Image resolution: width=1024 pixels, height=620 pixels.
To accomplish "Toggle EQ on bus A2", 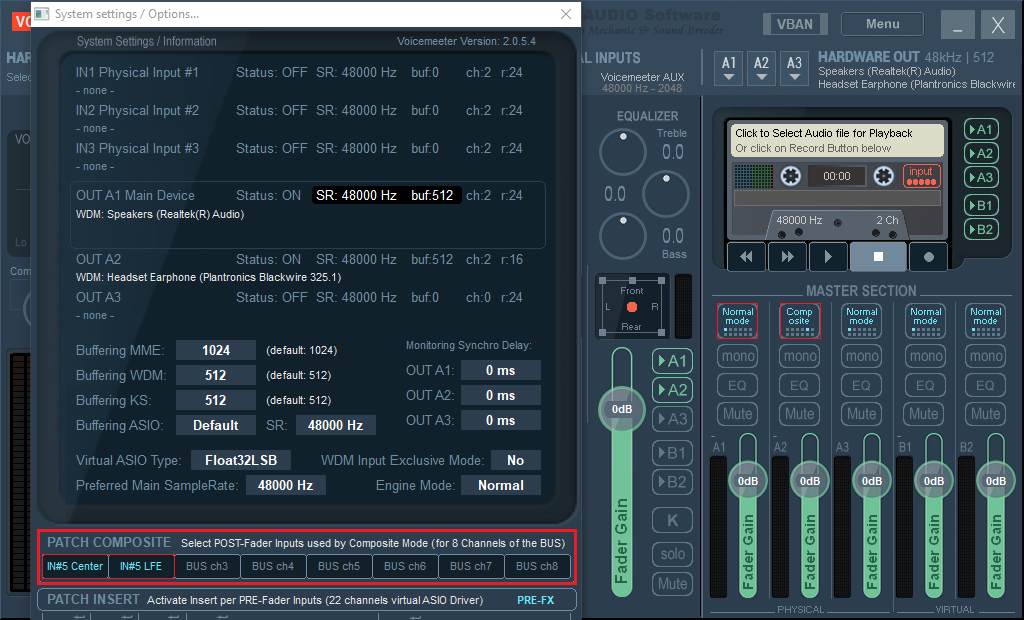I will point(799,385).
